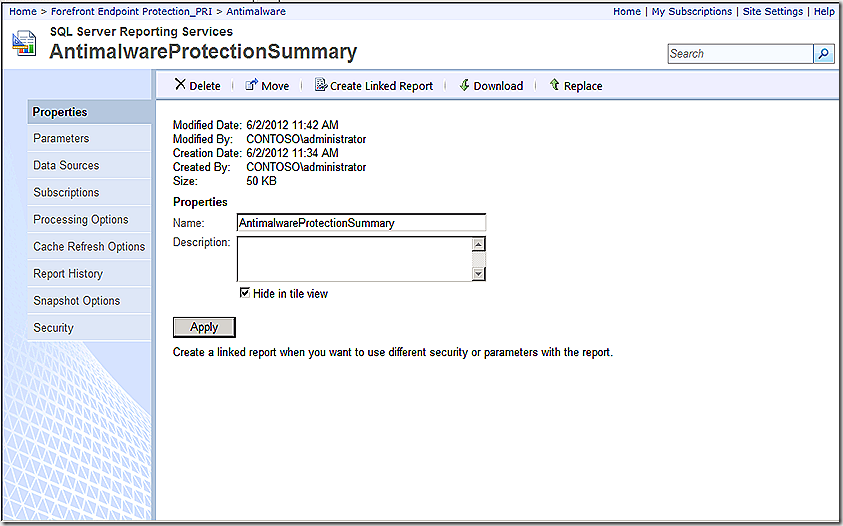Viewport: 843px width, 526px height.
Task: Click the Apply button
Action: point(204,327)
